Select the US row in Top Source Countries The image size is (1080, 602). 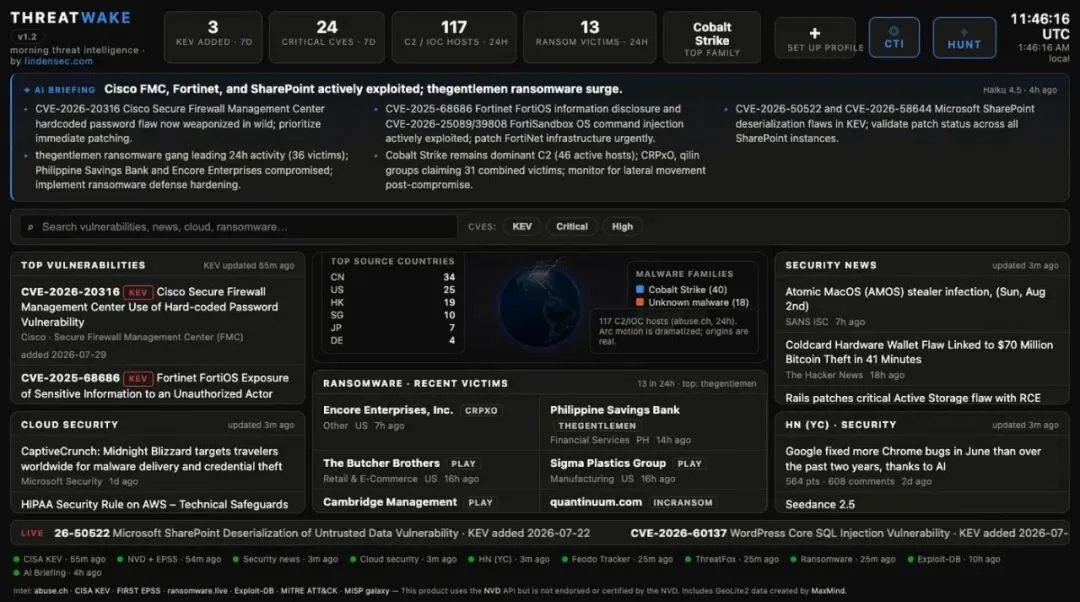(x=393, y=290)
